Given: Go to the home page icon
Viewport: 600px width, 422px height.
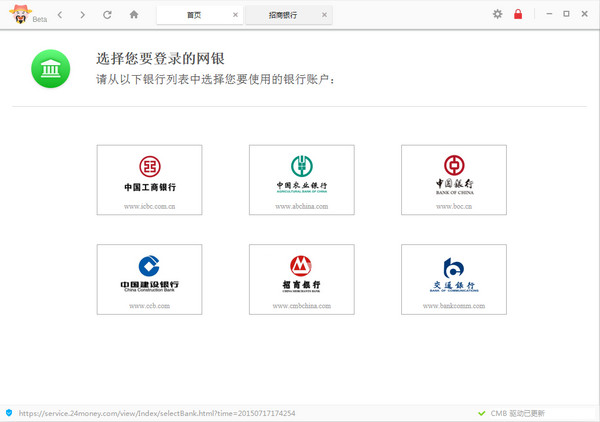Looking at the screenshot, I should pyautogui.click(x=134, y=15).
